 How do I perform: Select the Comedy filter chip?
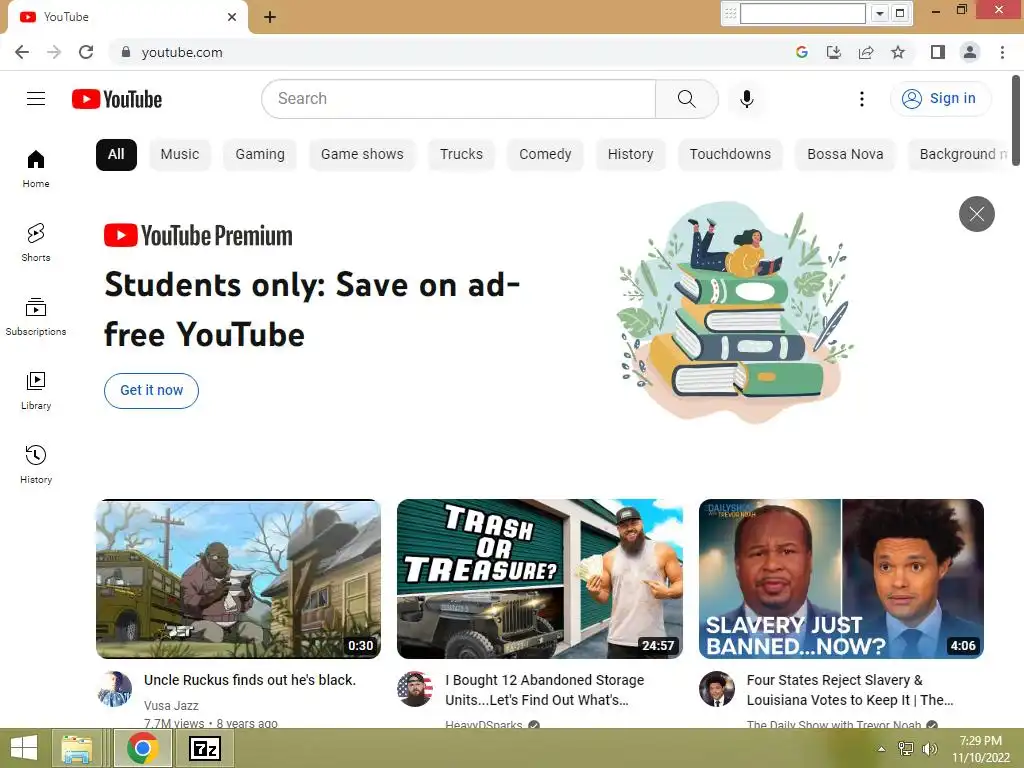coord(545,155)
